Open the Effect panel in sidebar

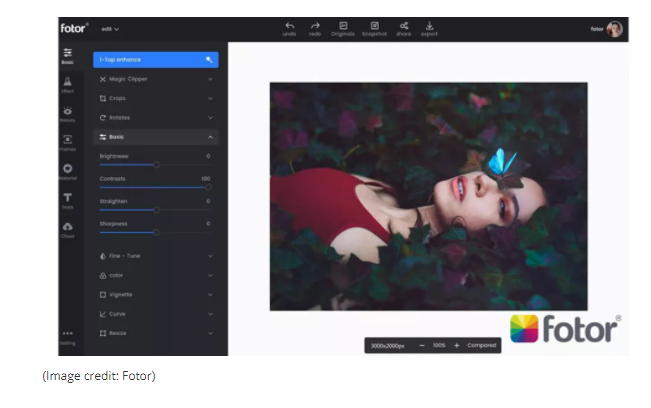coord(68,83)
